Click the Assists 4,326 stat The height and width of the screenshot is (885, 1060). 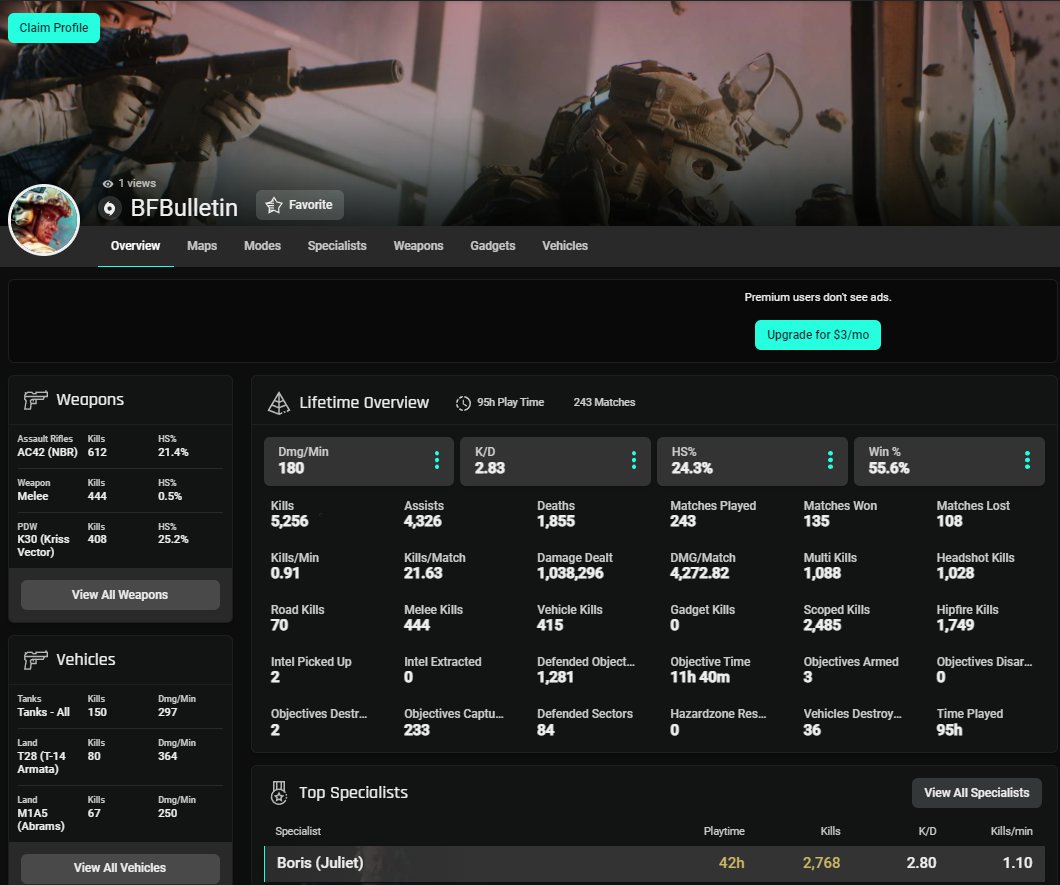424,514
